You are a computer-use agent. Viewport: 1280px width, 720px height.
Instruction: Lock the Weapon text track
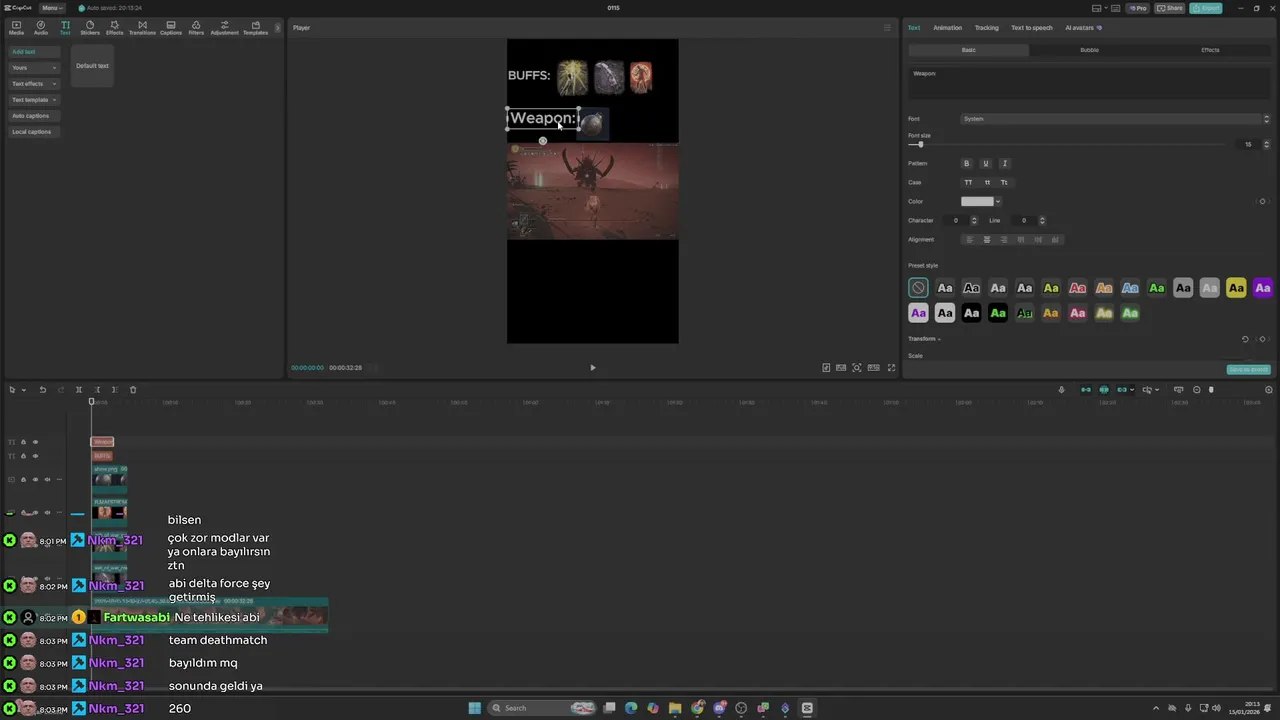pyautogui.click(x=23, y=442)
